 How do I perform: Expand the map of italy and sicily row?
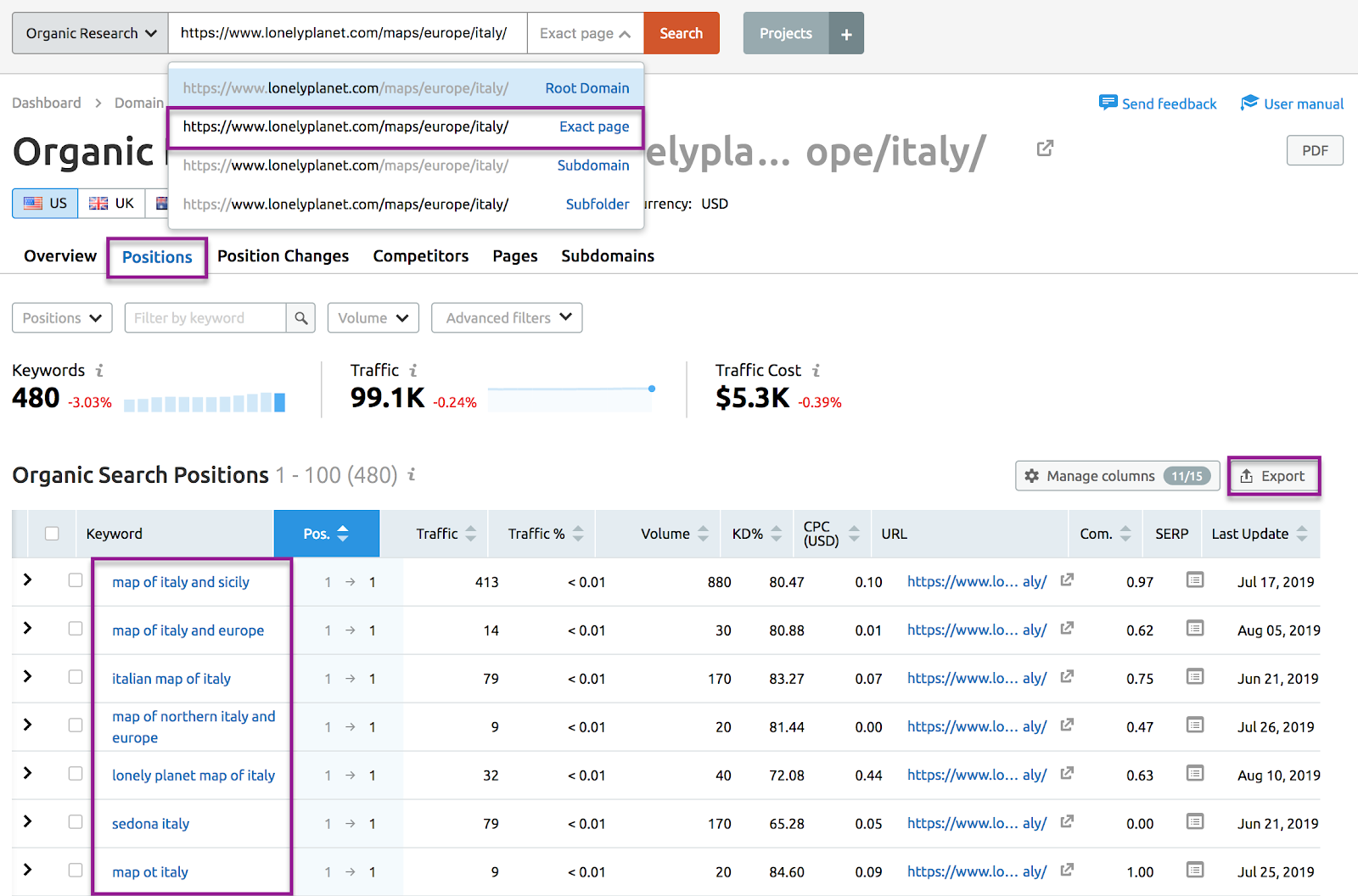(27, 580)
